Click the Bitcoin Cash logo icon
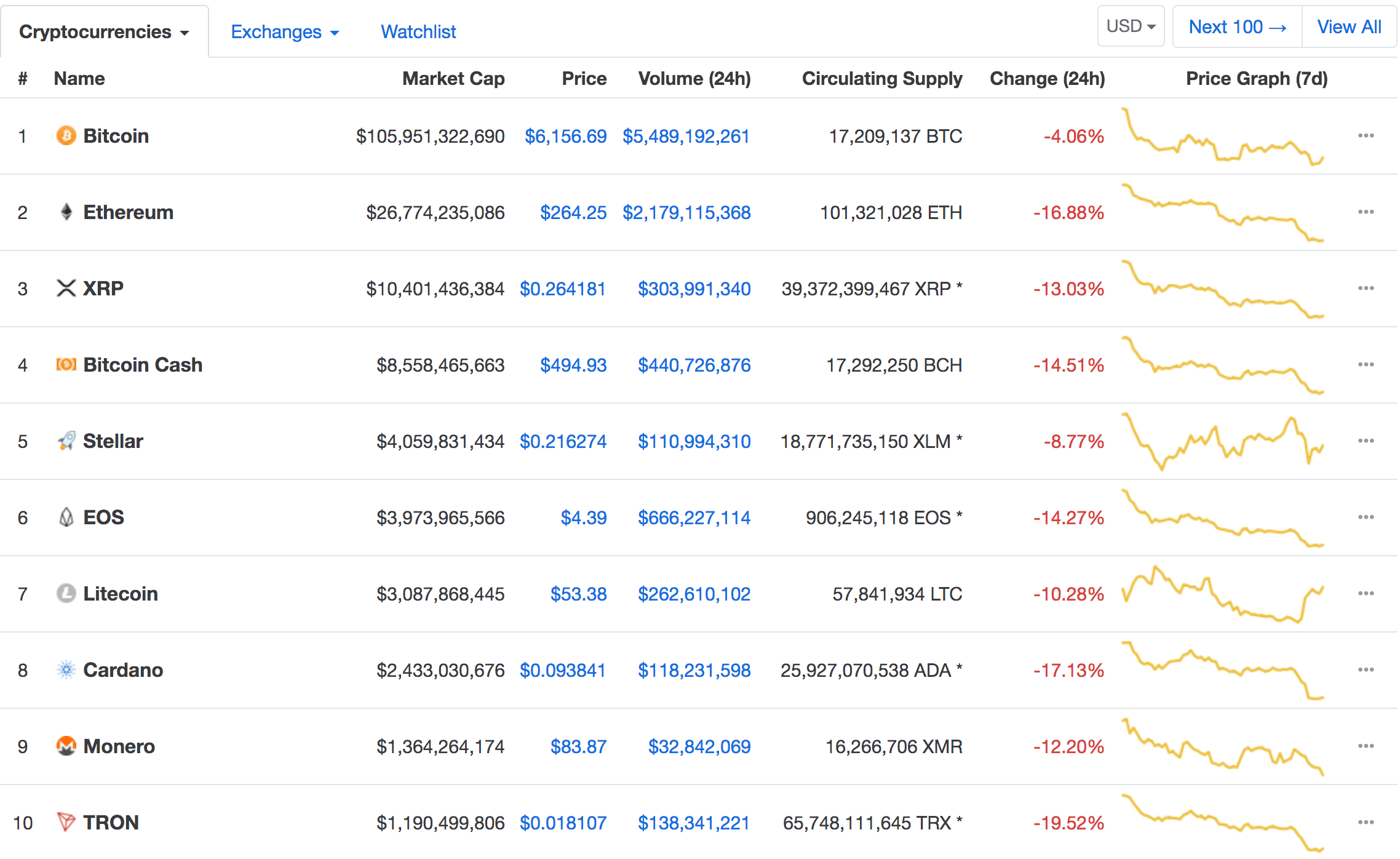This screenshot has height=859, width=1400. (66, 365)
